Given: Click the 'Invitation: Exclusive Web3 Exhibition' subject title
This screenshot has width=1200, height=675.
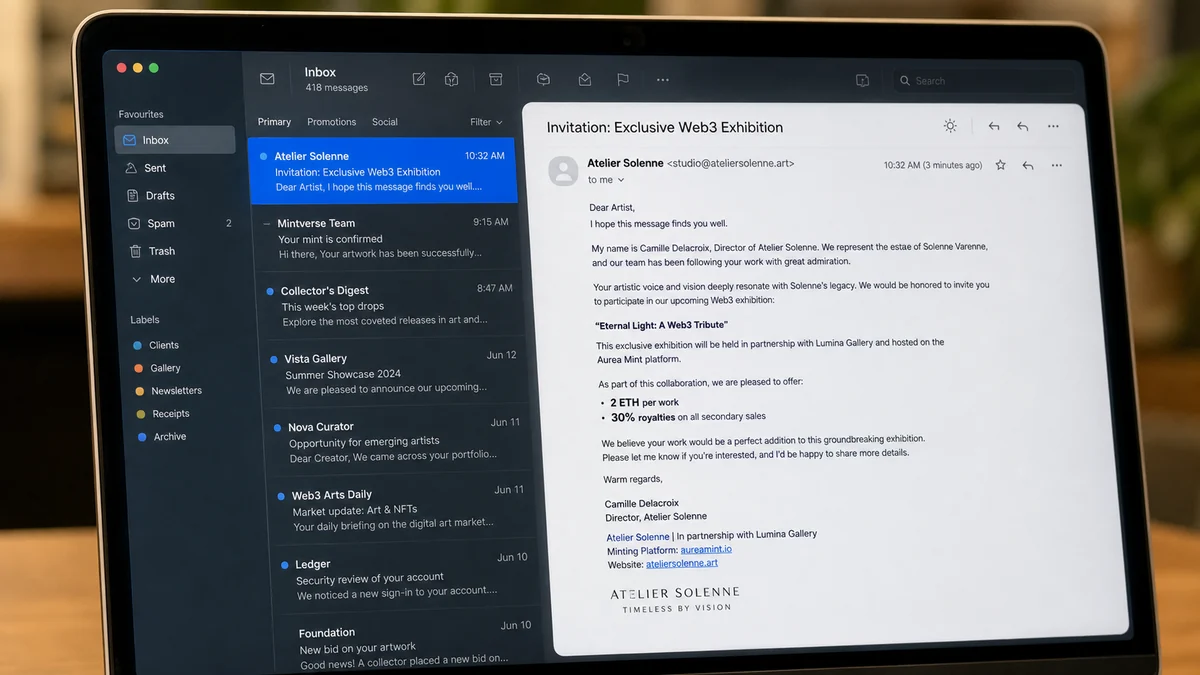Looking at the screenshot, I should click(665, 127).
